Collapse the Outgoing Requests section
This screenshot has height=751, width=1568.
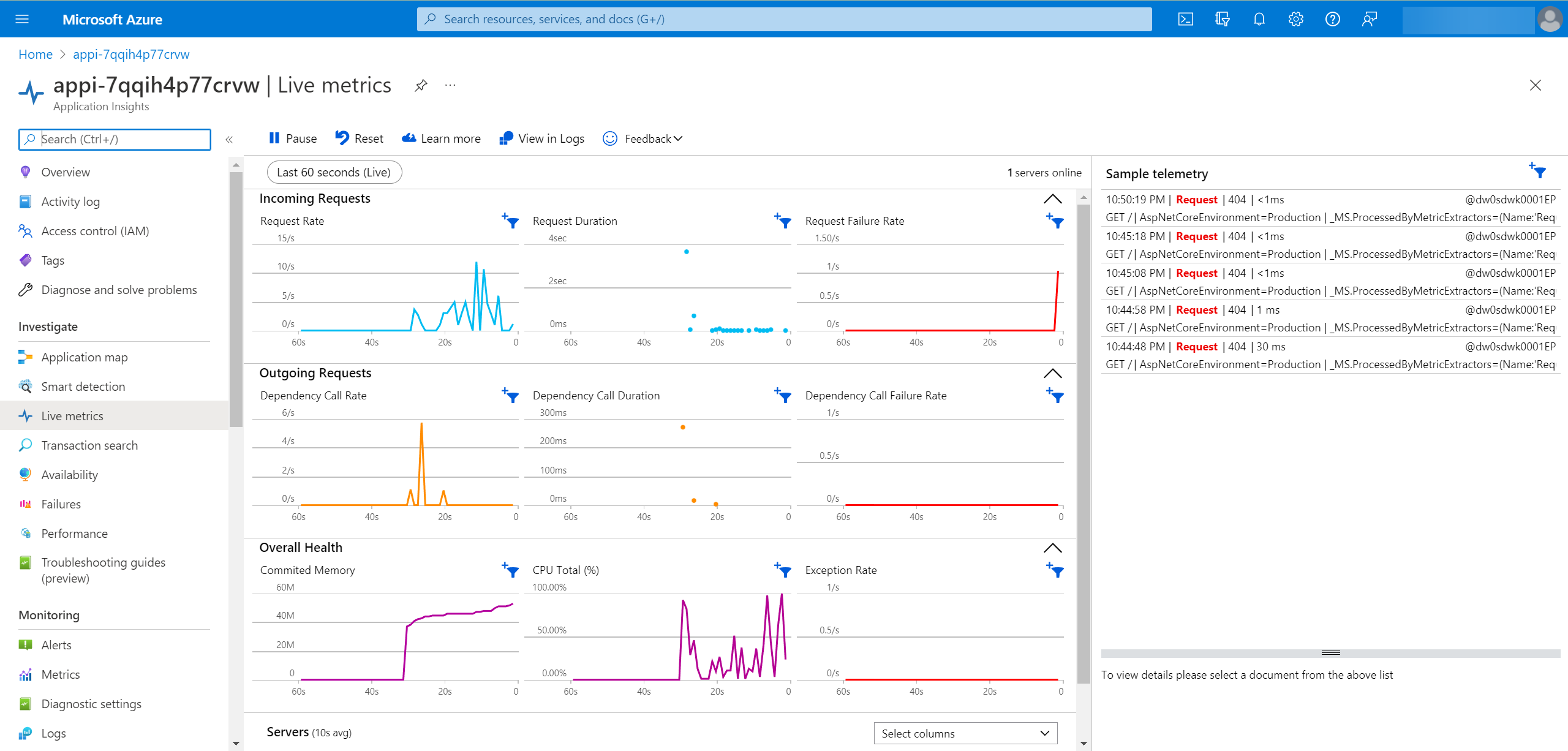[x=1052, y=373]
